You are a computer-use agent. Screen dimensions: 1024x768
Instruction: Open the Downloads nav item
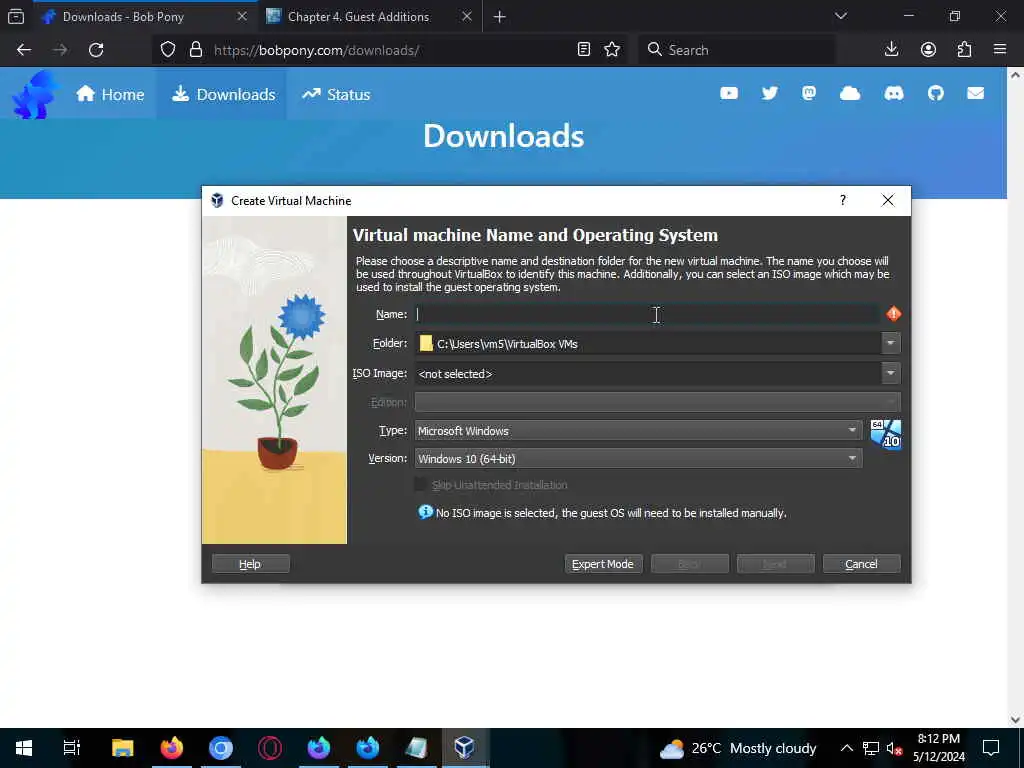pos(223,95)
